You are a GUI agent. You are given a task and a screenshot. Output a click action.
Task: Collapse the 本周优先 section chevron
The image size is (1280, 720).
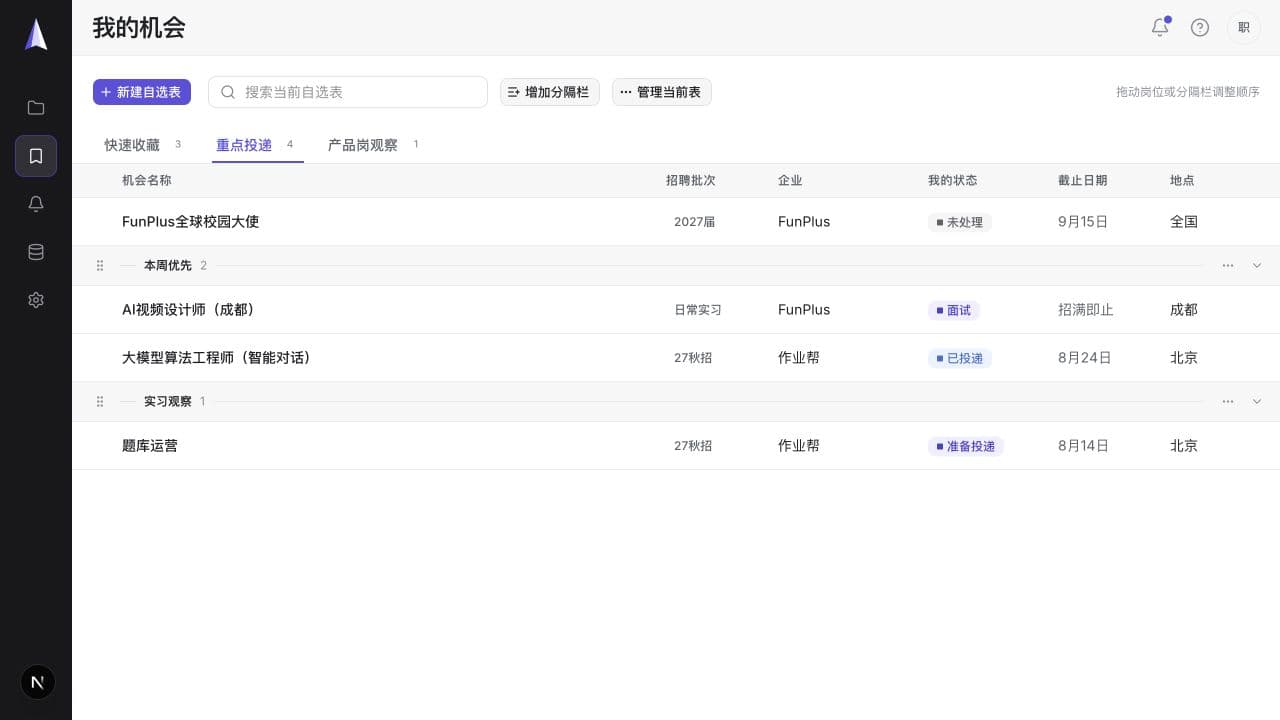pos(1257,266)
